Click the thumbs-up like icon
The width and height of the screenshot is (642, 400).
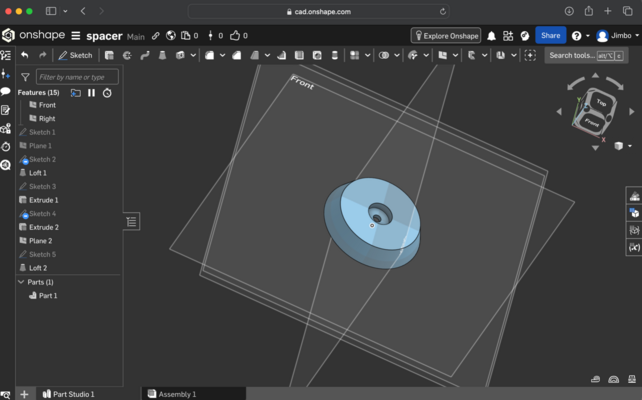click(235, 36)
